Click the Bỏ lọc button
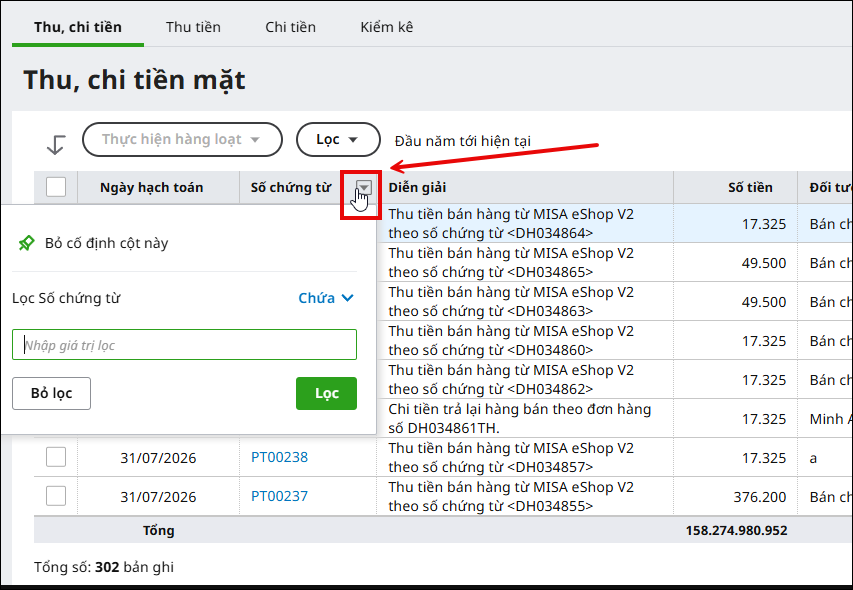This screenshot has height=590, width=853. (x=52, y=393)
